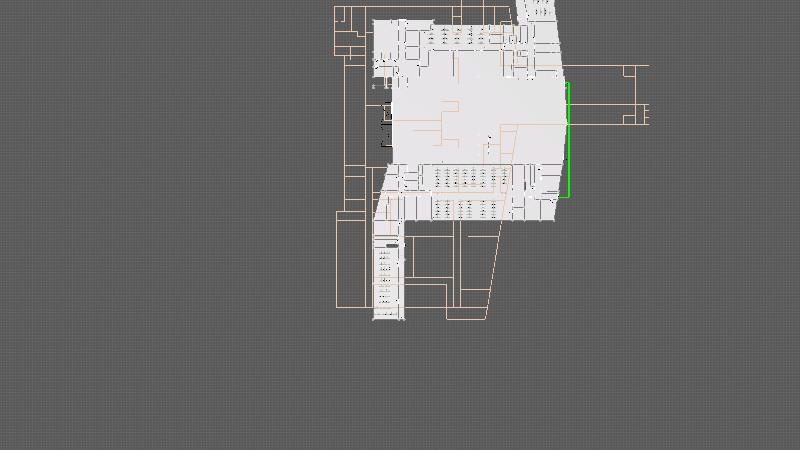Click the small dark pill-shaped object in the bottom-left wing
The height and width of the screenshot is (450, 800).
click(392, 245)
